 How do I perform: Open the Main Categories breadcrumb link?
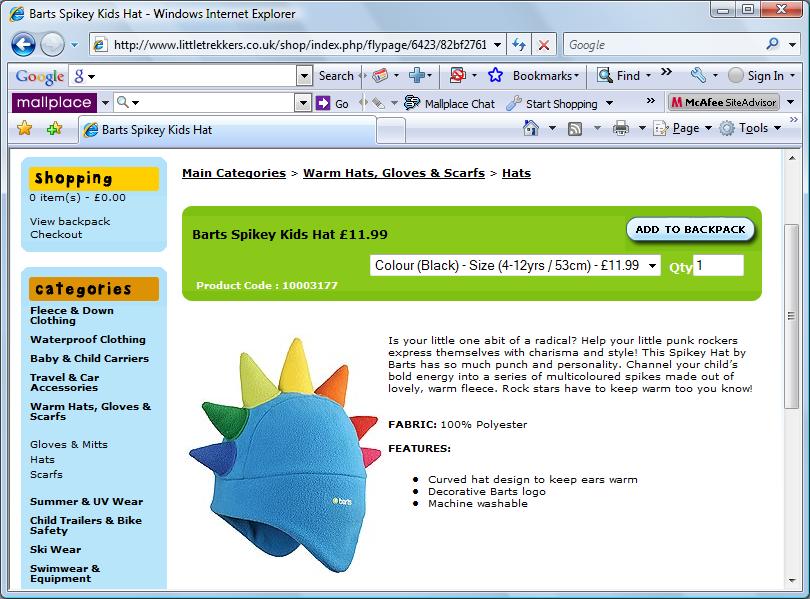pos(234,173)
